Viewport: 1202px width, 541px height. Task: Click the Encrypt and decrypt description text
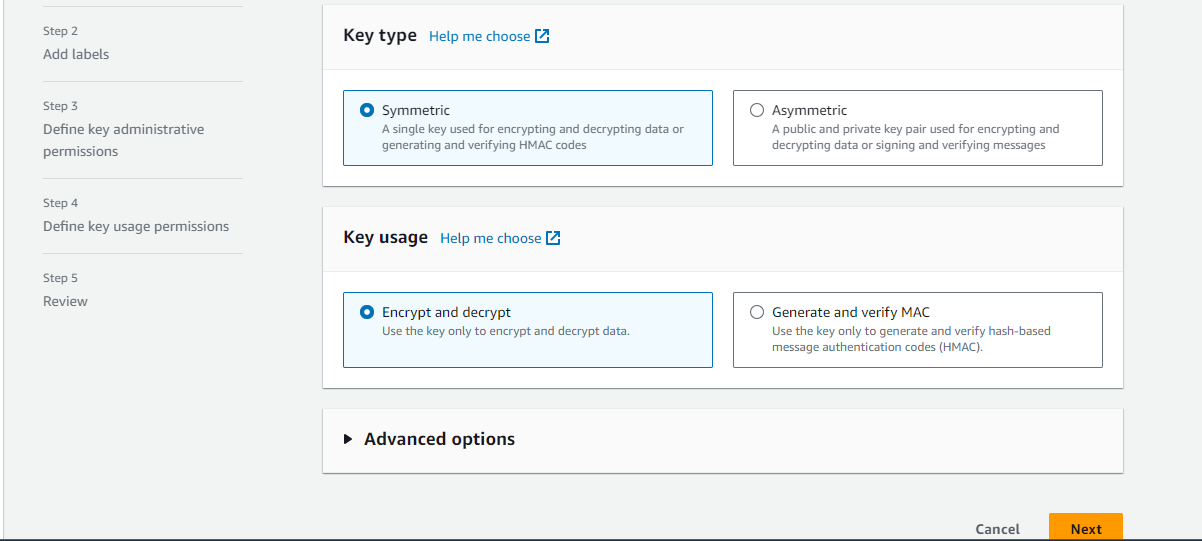pyautogui.click(x=505, y=331)
